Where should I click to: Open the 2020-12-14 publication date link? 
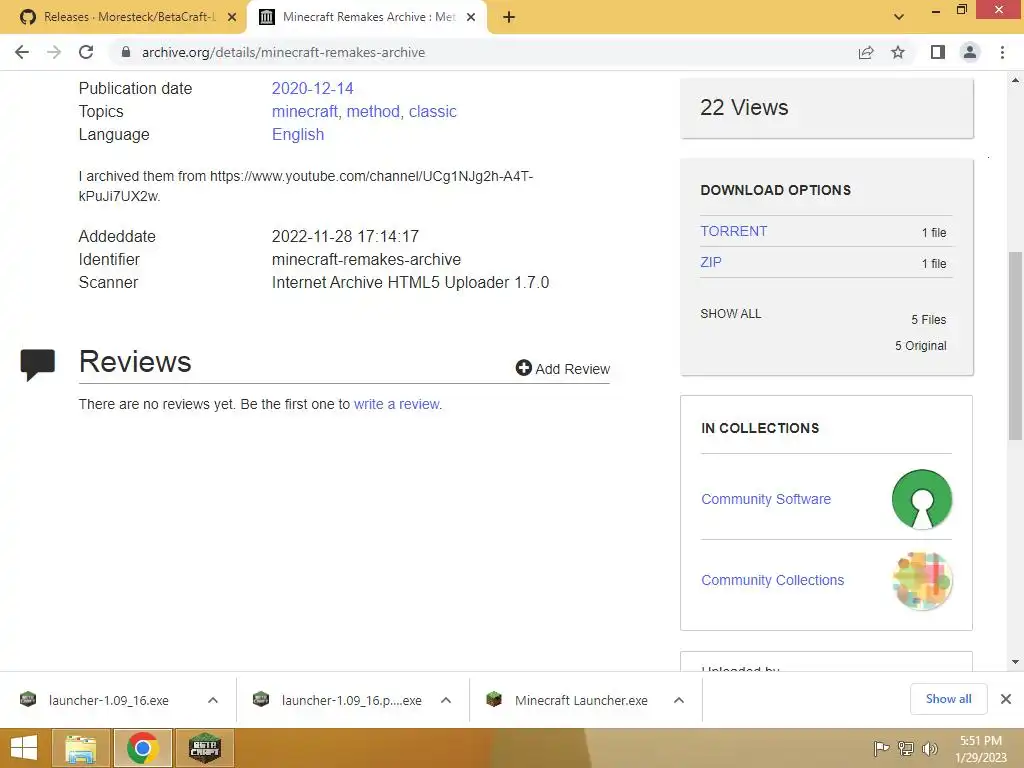pyautogui.click(x=312, y=88)
